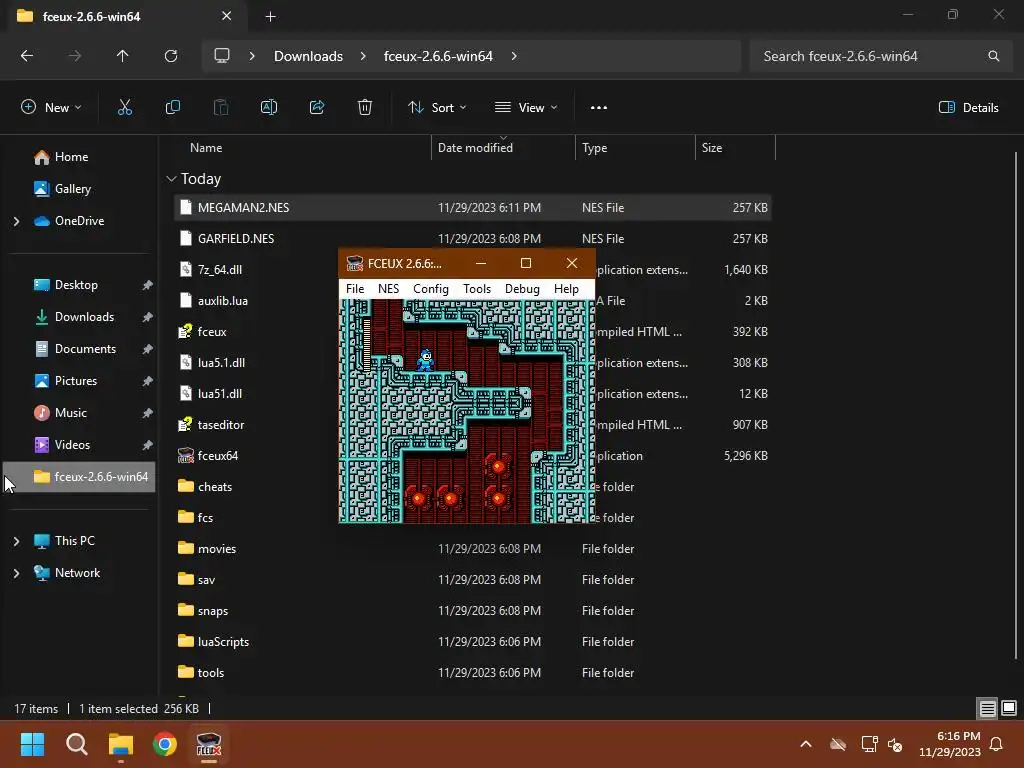
Task: Click chevron after Downloads in address bar
Action: tap(363, 56)
